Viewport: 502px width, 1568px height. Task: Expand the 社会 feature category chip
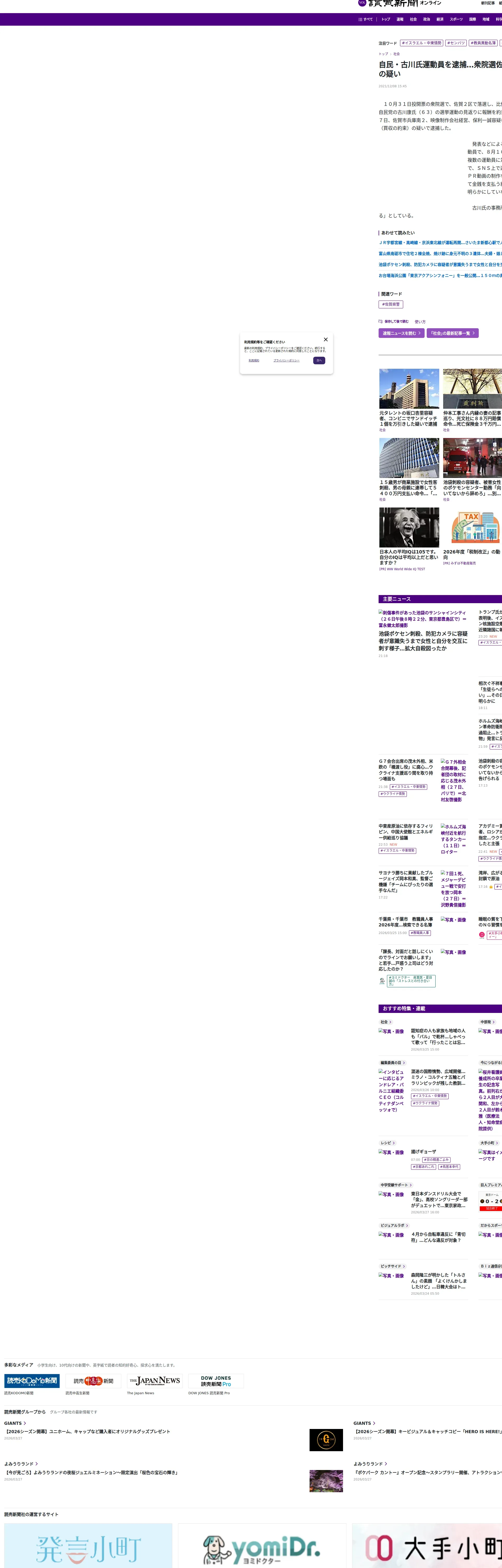tap(386, 1022)
